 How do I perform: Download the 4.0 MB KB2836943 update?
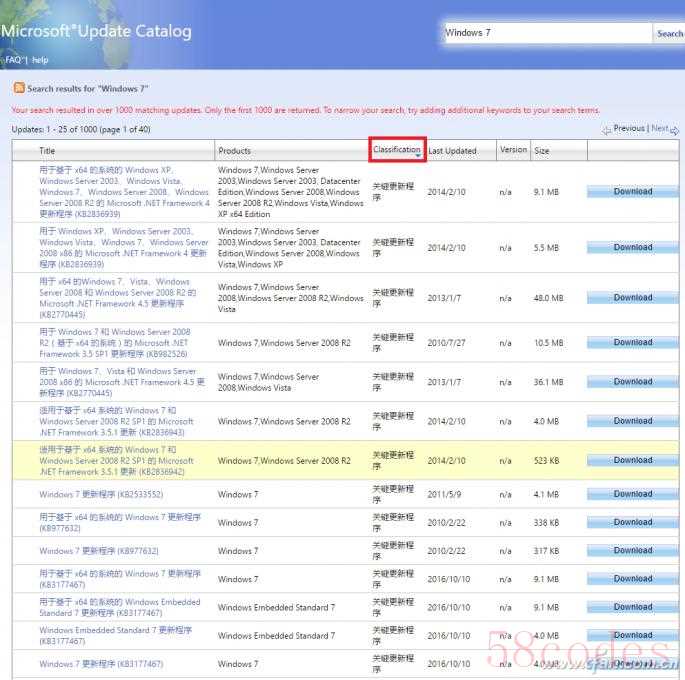633,421
